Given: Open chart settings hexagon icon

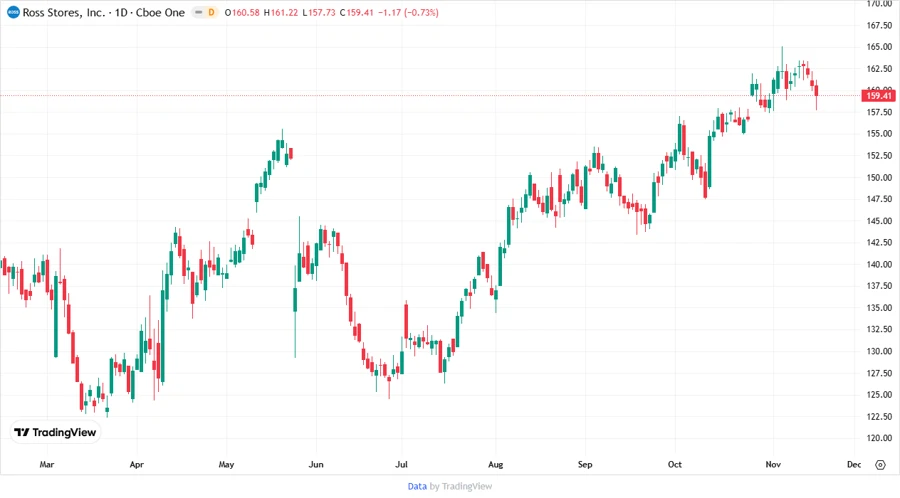Looking at the screenshot, I should (x=880, y=465).
